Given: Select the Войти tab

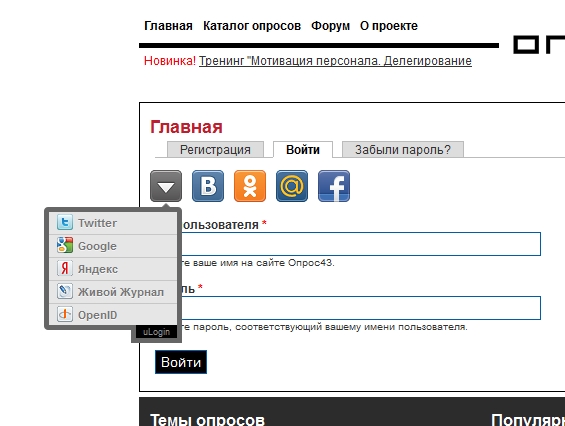Looking at the screenshot, I should (303, 150).
